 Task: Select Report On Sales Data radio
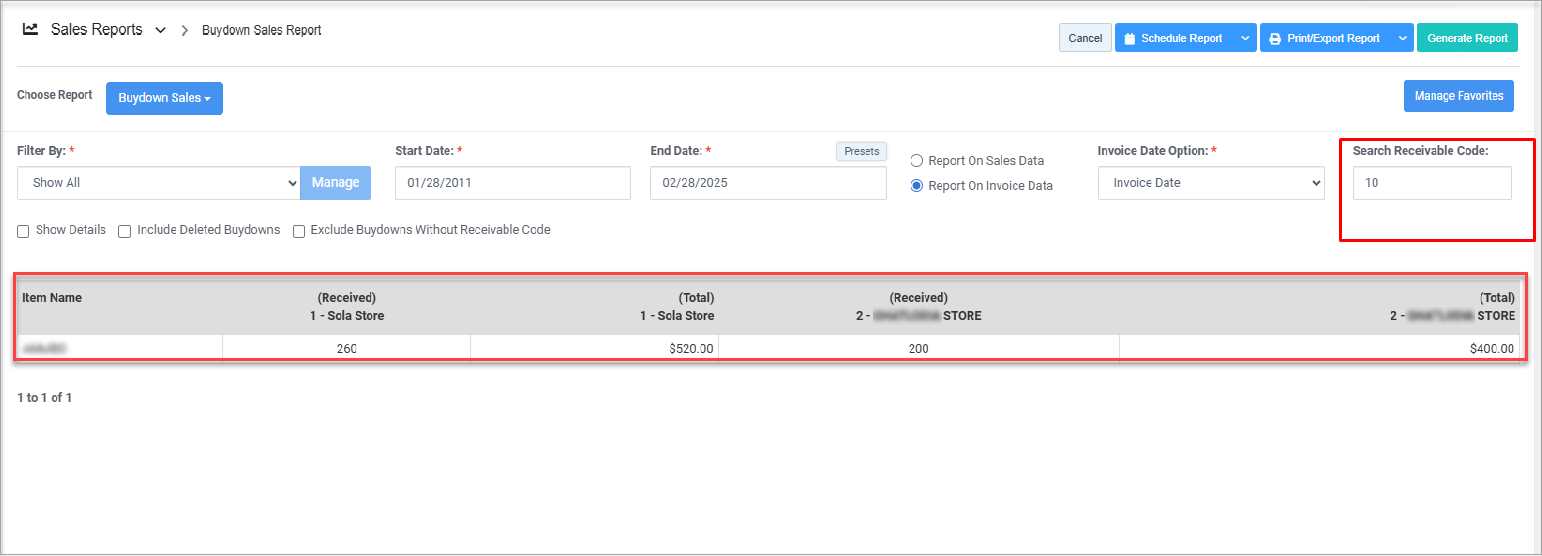tap(917, 161)
